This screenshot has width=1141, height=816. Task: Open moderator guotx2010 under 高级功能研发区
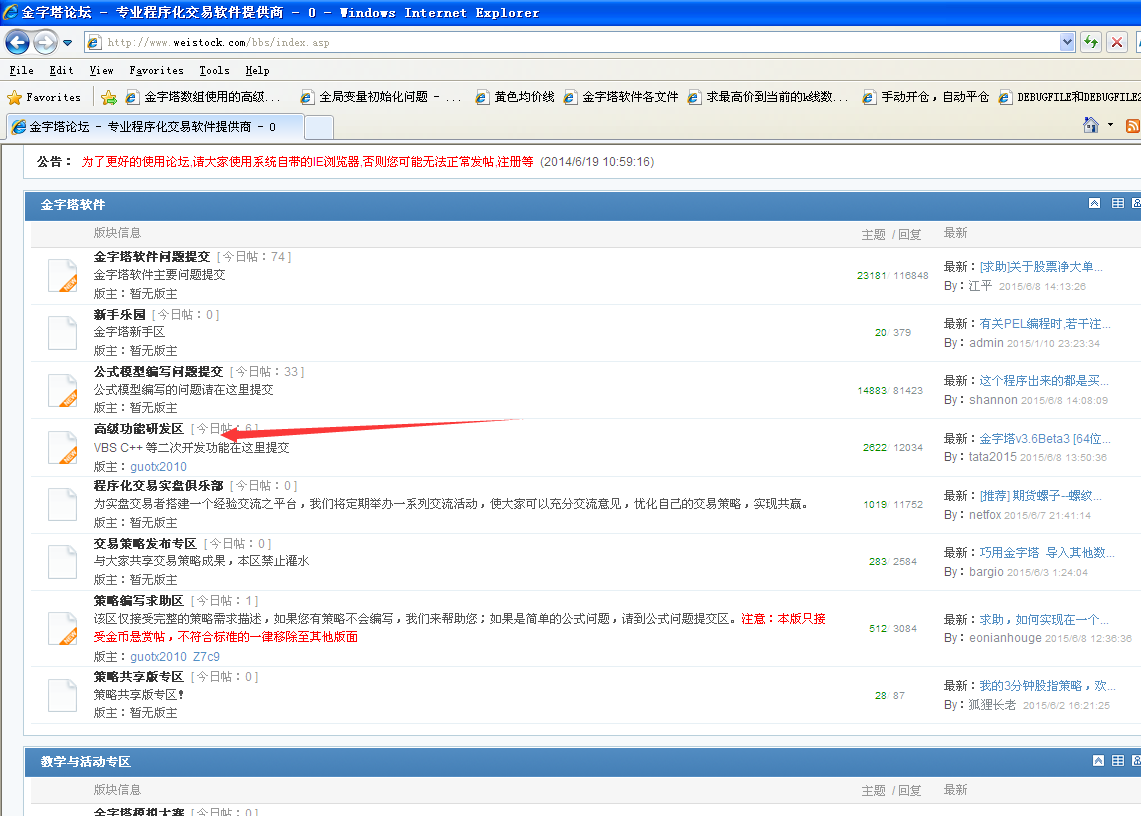coord(158,467)
